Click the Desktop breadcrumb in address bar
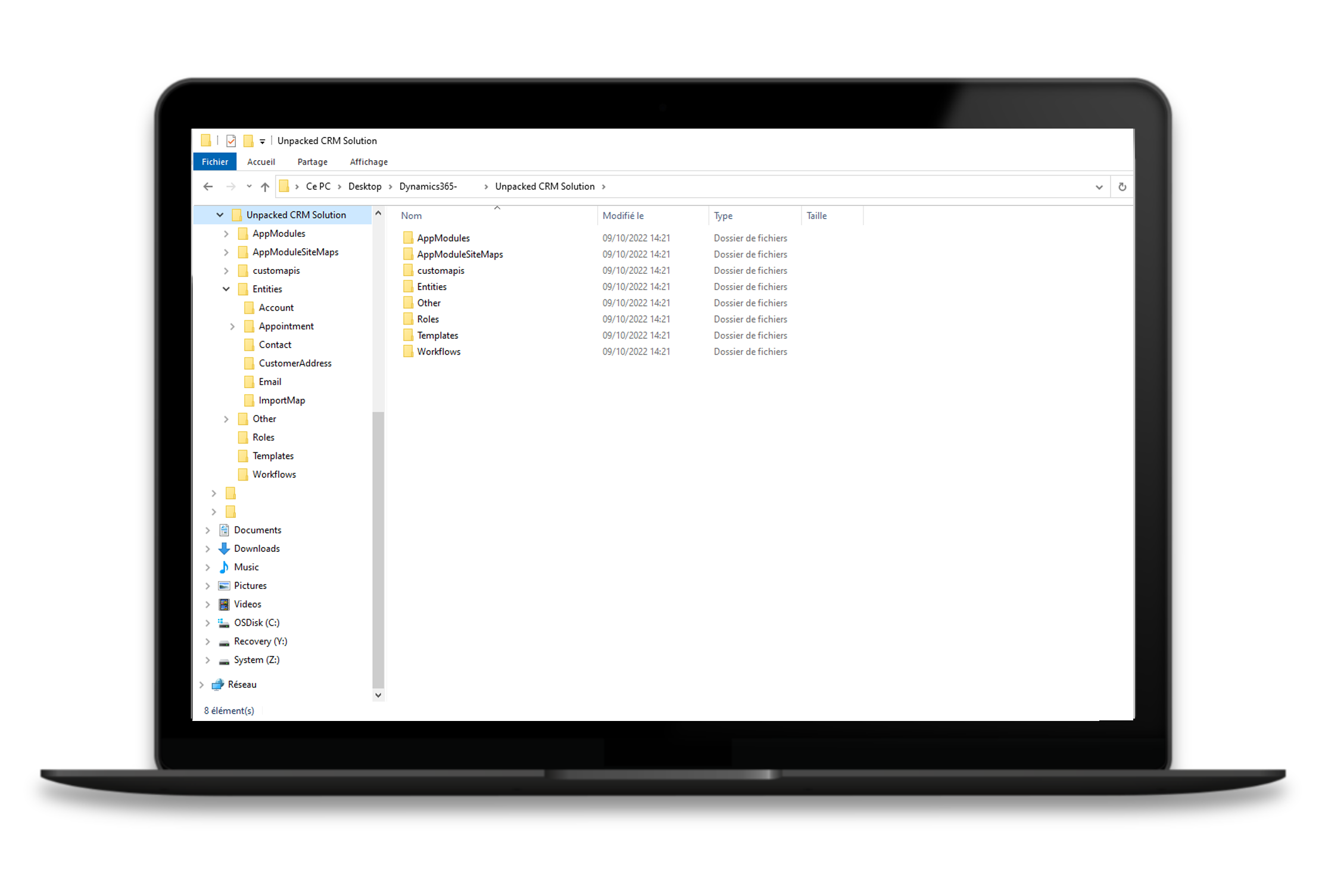Screen dimensions: 1322x896 pos(364,187)
